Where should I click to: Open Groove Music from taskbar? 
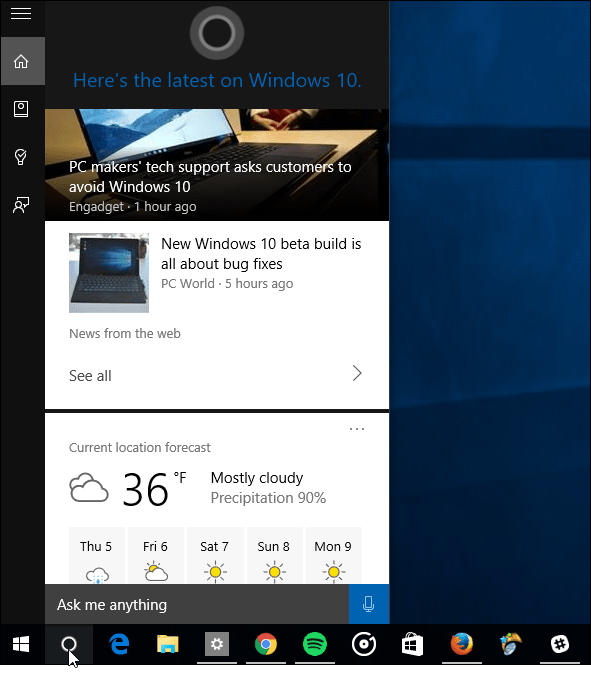(364, 644)
